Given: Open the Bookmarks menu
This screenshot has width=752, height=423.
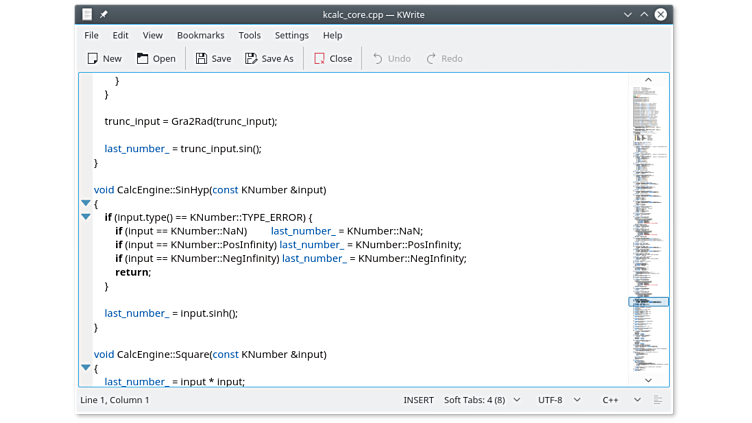Looking at the screenshot, I should click(201, 35).
